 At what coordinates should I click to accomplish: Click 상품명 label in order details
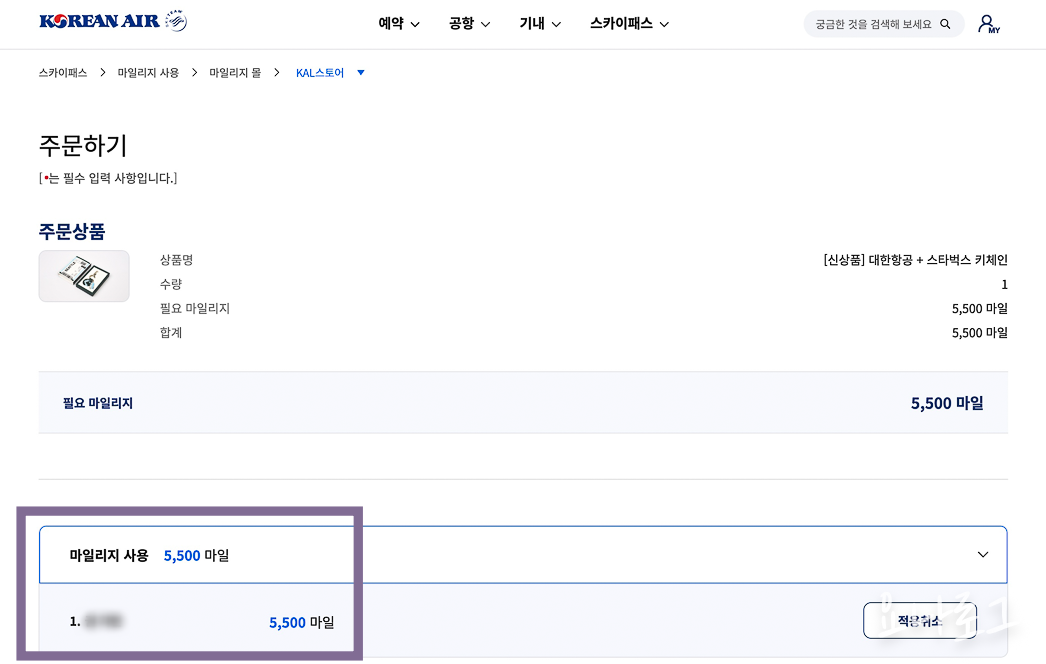176,260
